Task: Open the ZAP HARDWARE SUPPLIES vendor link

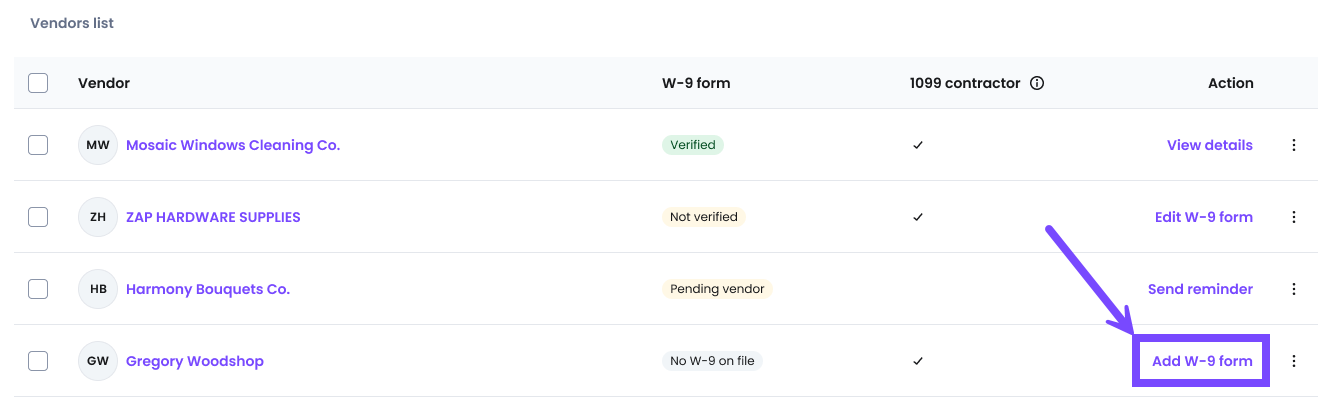Action: click(213, 217)
